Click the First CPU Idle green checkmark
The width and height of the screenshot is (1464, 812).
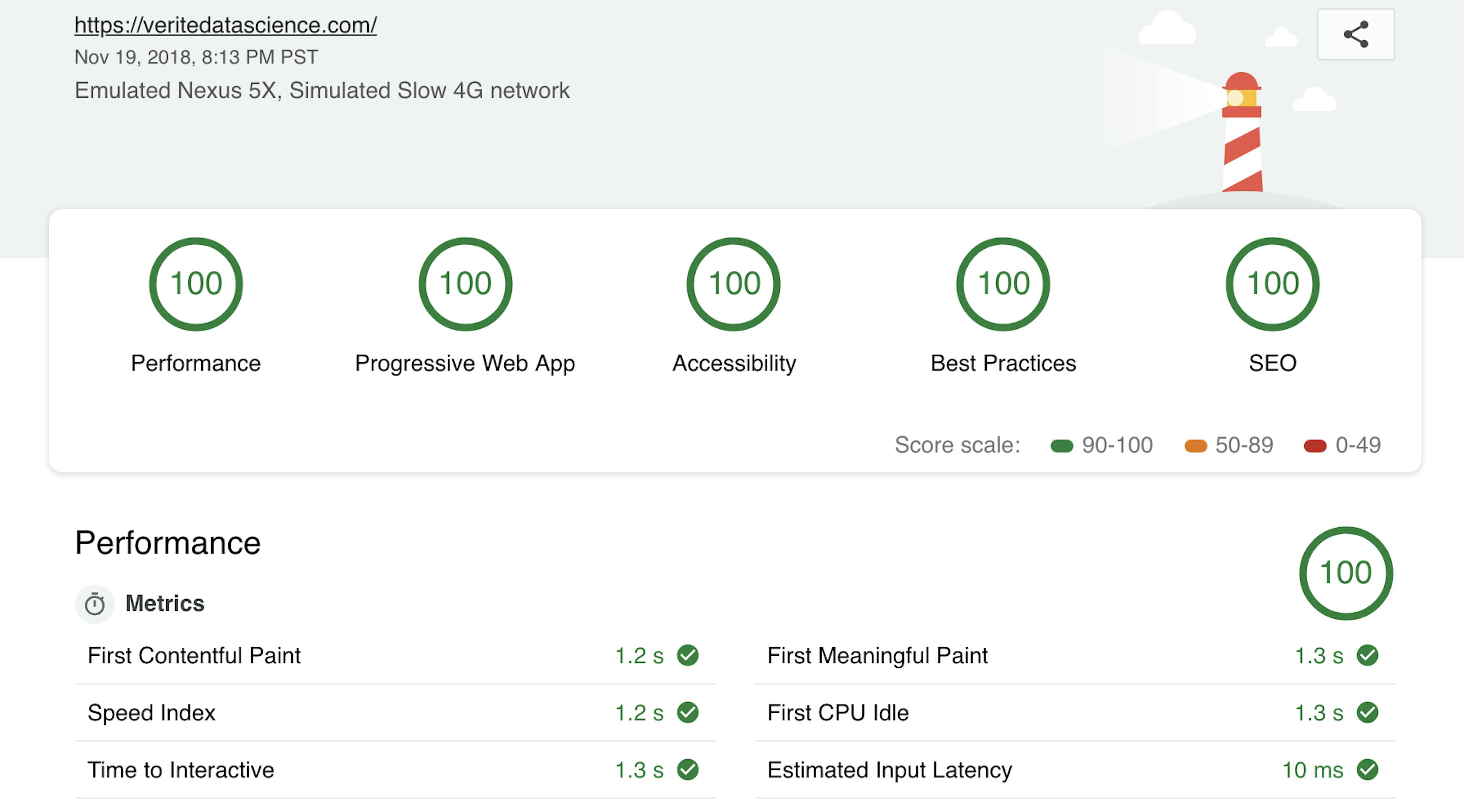(x=1368, y=713)
